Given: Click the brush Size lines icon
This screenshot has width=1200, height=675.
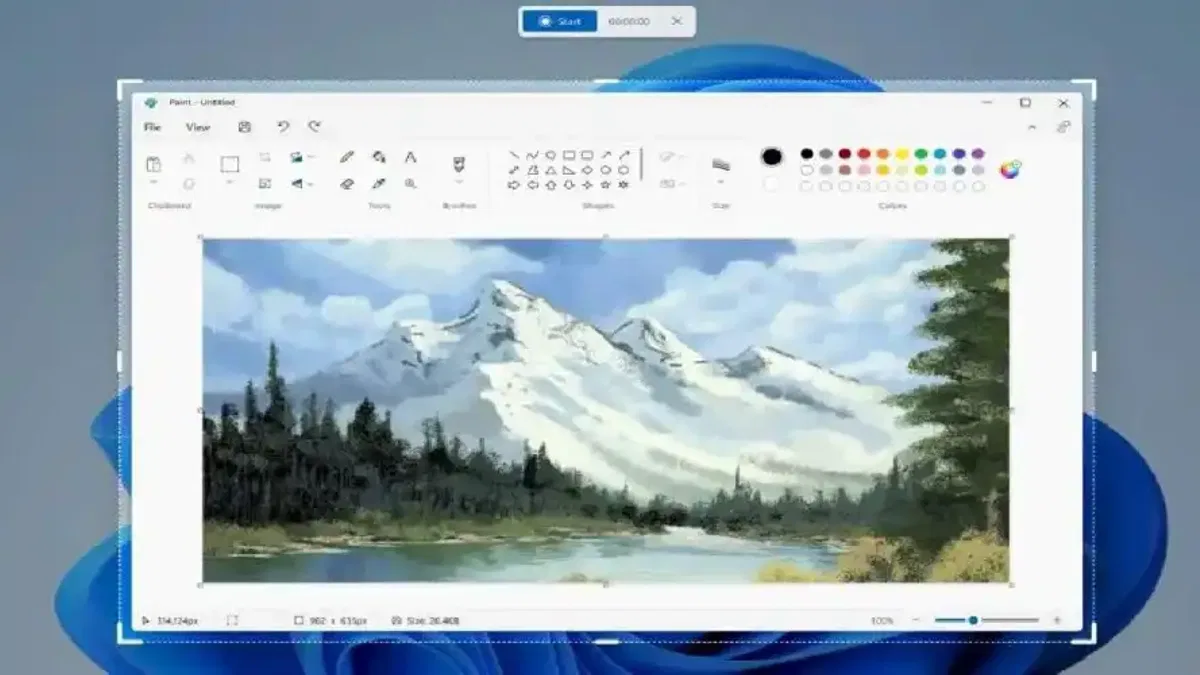Looking at the screenshot, I should coord(720,164).
